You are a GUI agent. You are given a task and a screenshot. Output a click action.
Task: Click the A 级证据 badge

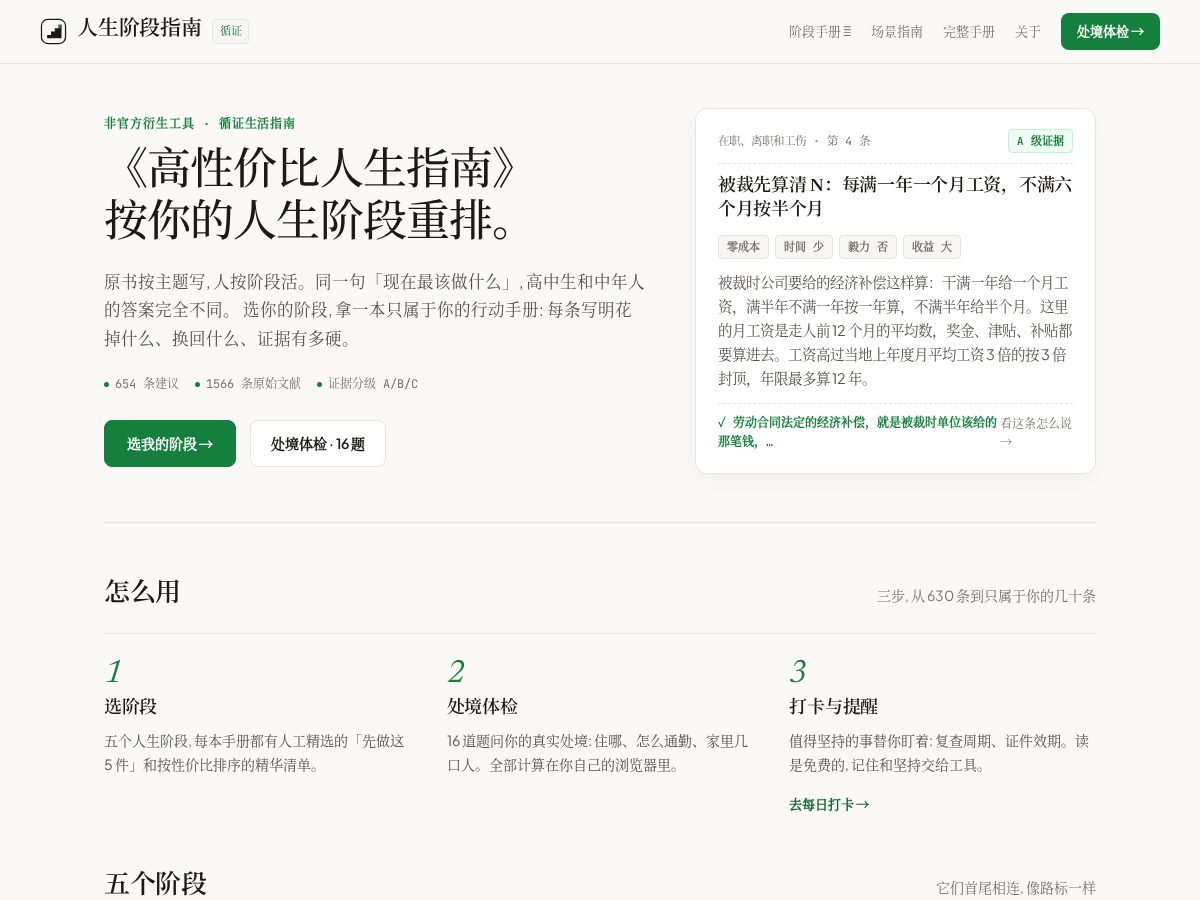[1040, 141]
